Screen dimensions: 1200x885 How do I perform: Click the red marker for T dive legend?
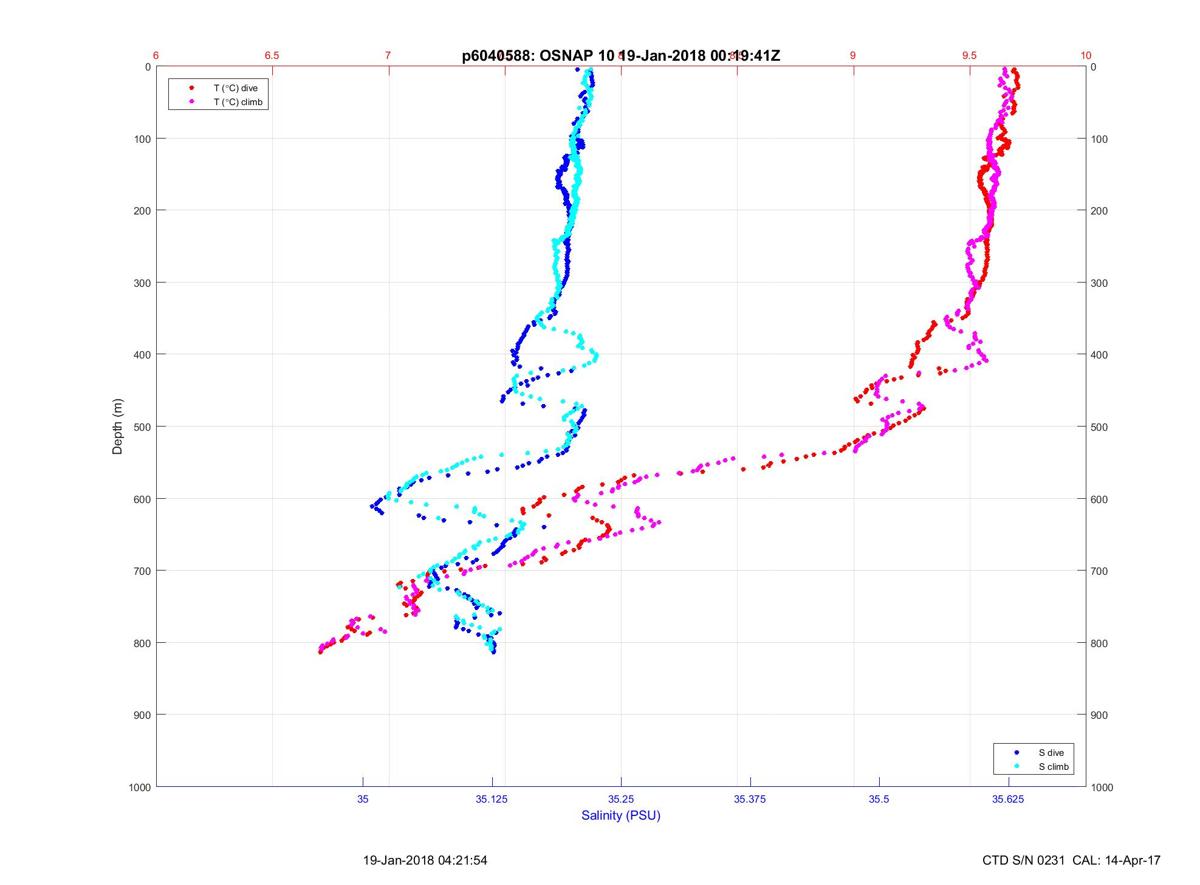pos(191,88)
